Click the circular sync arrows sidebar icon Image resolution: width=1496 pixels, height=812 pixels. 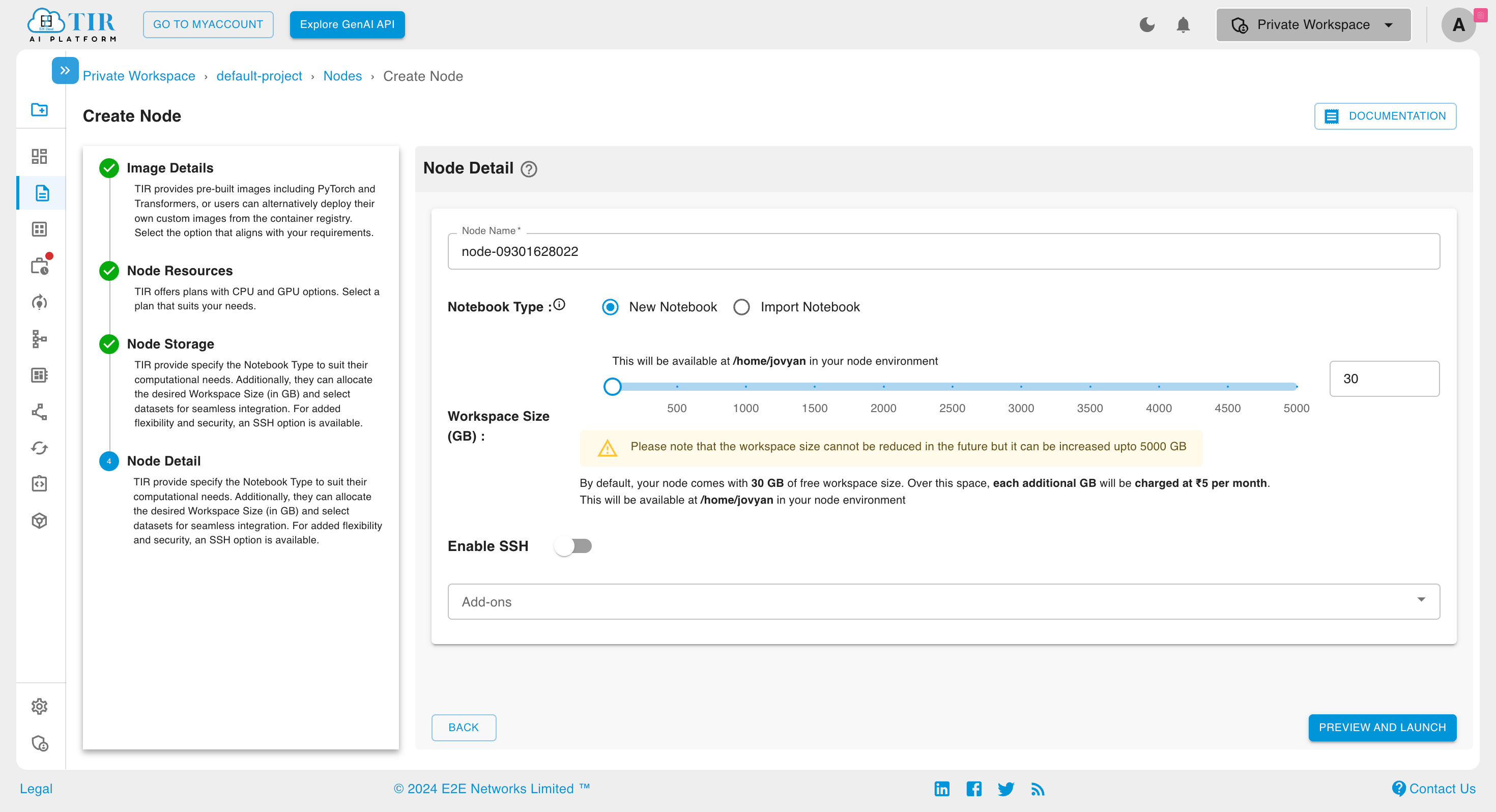pos(40,448)
